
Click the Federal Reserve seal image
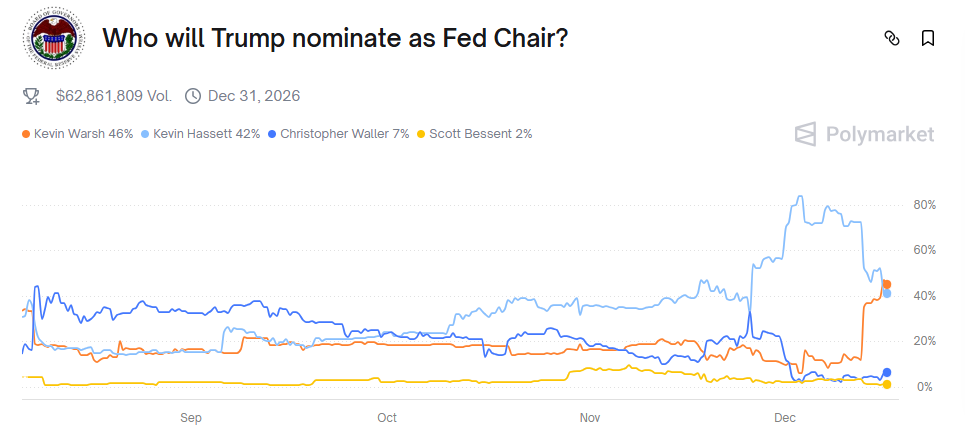pos(52,40)
